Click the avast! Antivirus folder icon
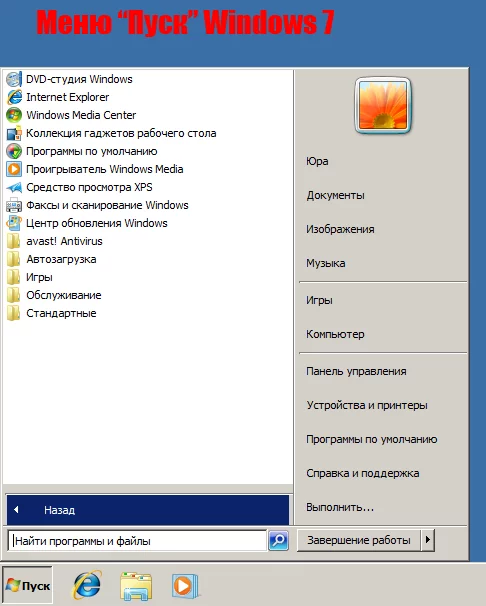Image resolution: width=486 pixels, height=606 pixels. (14, 241)
